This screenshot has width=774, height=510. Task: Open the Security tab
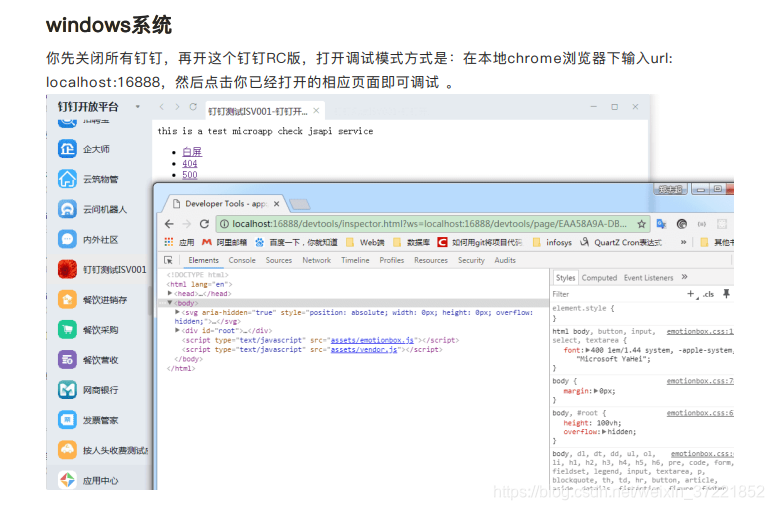[x=471, y=260]
